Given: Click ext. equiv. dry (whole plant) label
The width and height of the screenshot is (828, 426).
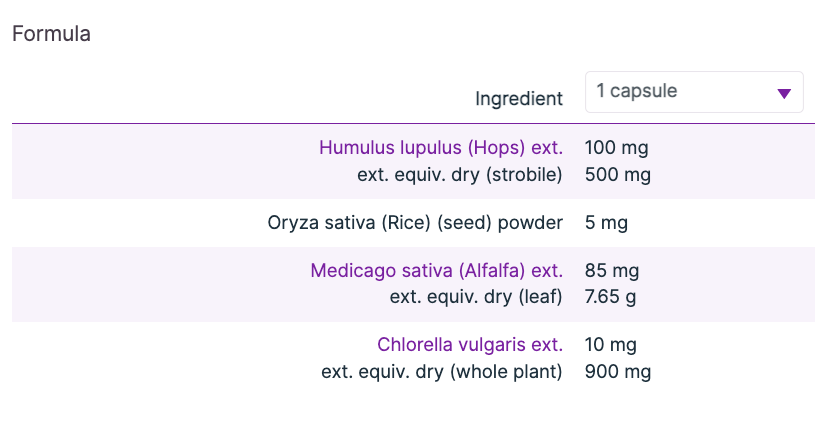Looking at the screenshot, I should pos(442,372).
